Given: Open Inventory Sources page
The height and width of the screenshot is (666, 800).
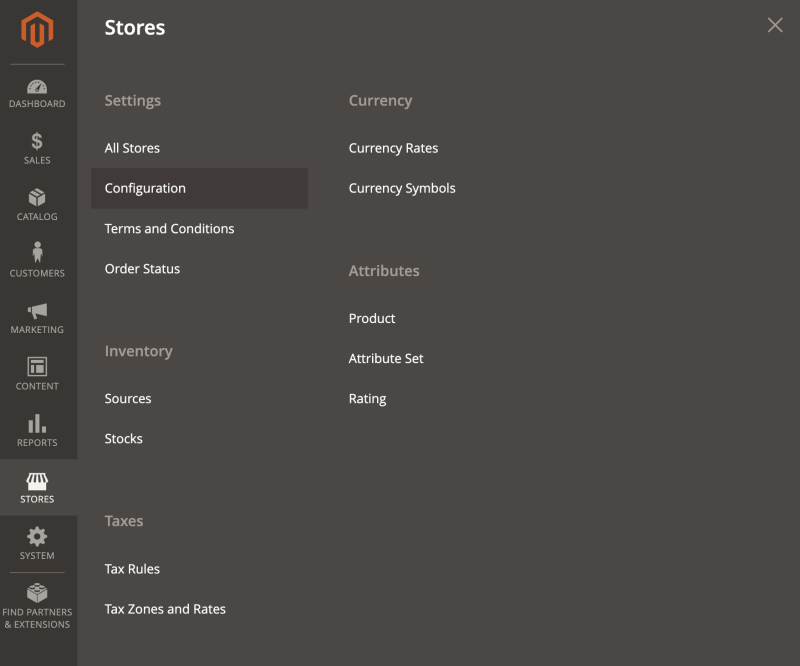Looking at the screenshot, I should 128,399.
